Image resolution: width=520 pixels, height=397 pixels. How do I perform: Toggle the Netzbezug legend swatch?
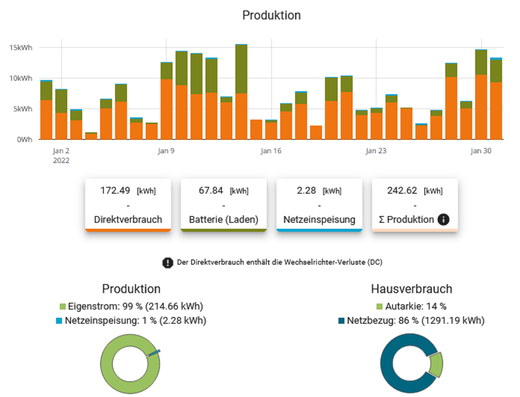pyautogui.click(x=341, y=321)
